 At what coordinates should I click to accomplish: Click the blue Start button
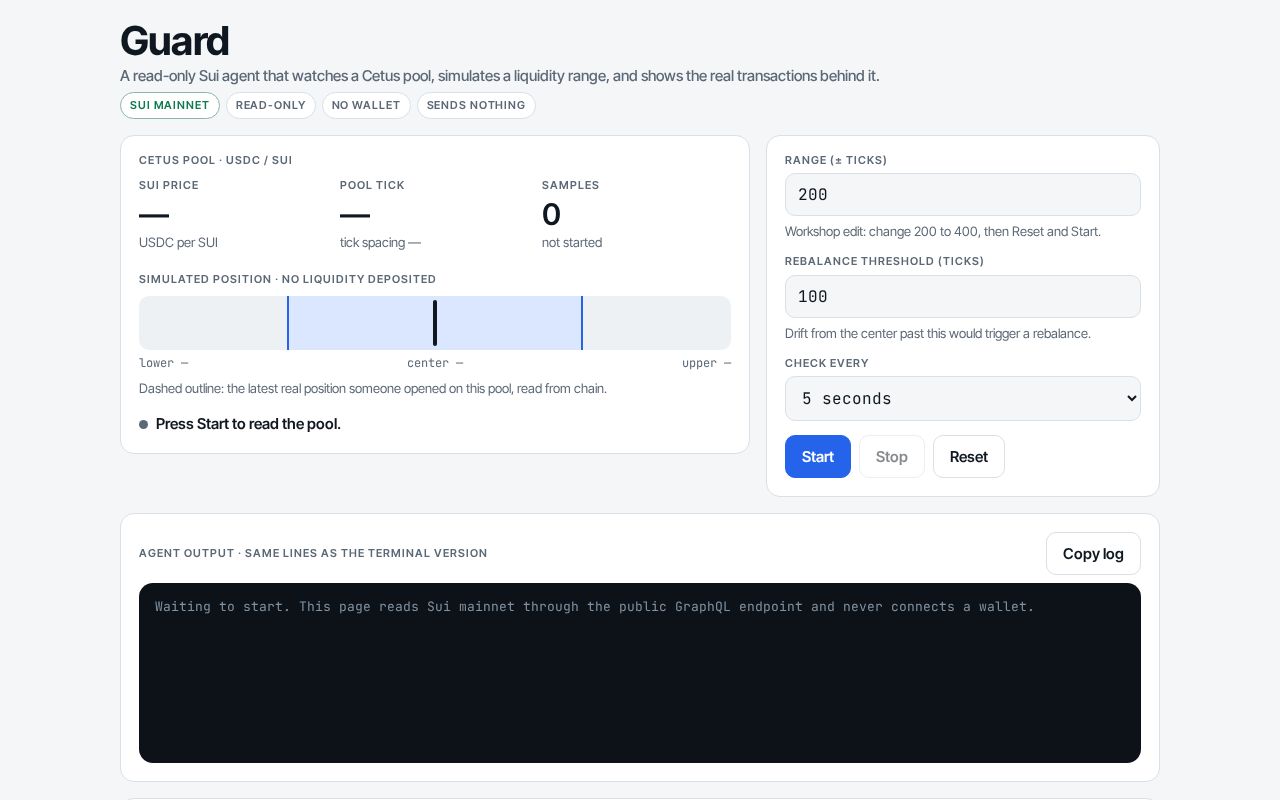(x=817, y=456)
